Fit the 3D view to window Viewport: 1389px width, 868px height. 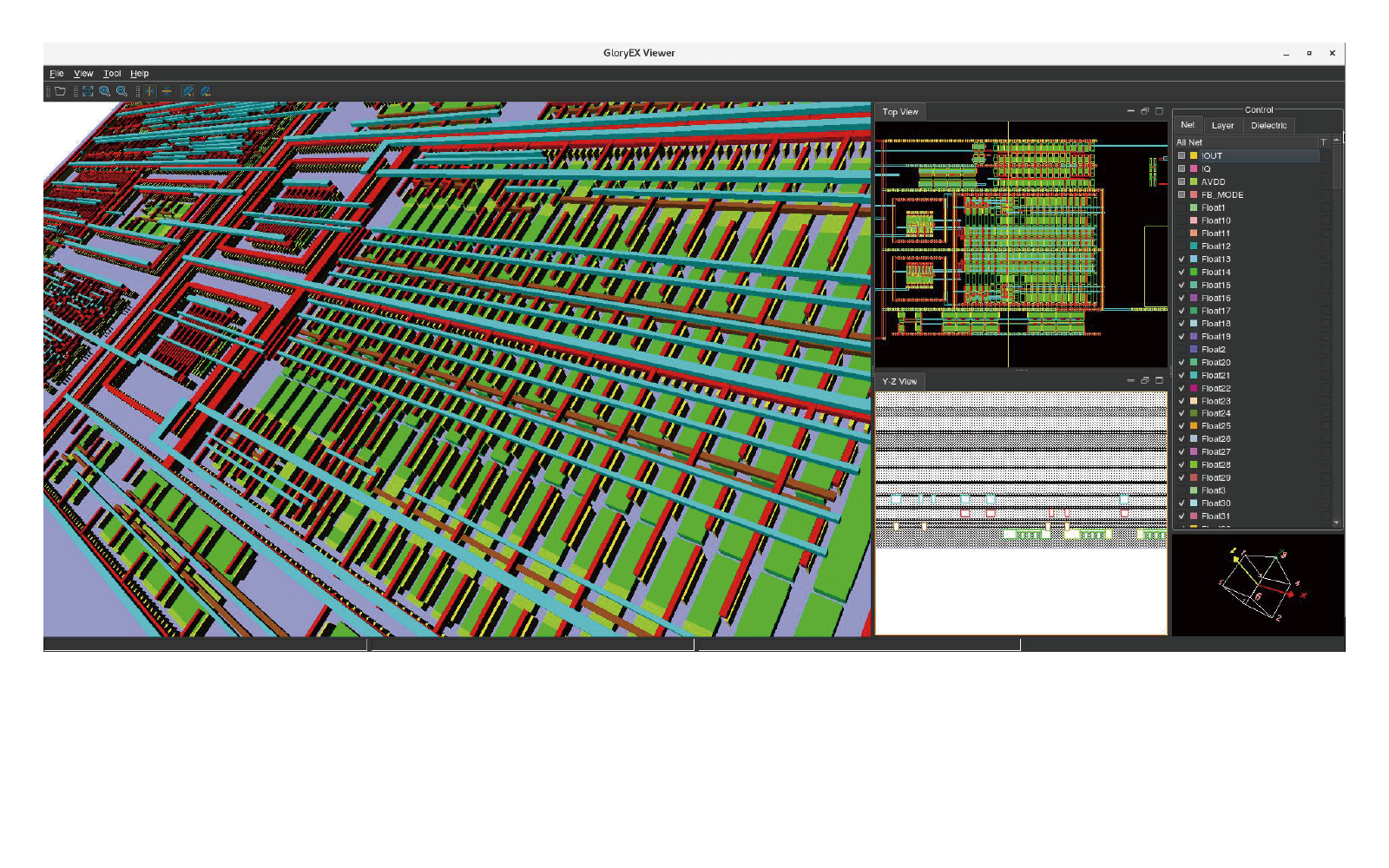pos(88,91)
